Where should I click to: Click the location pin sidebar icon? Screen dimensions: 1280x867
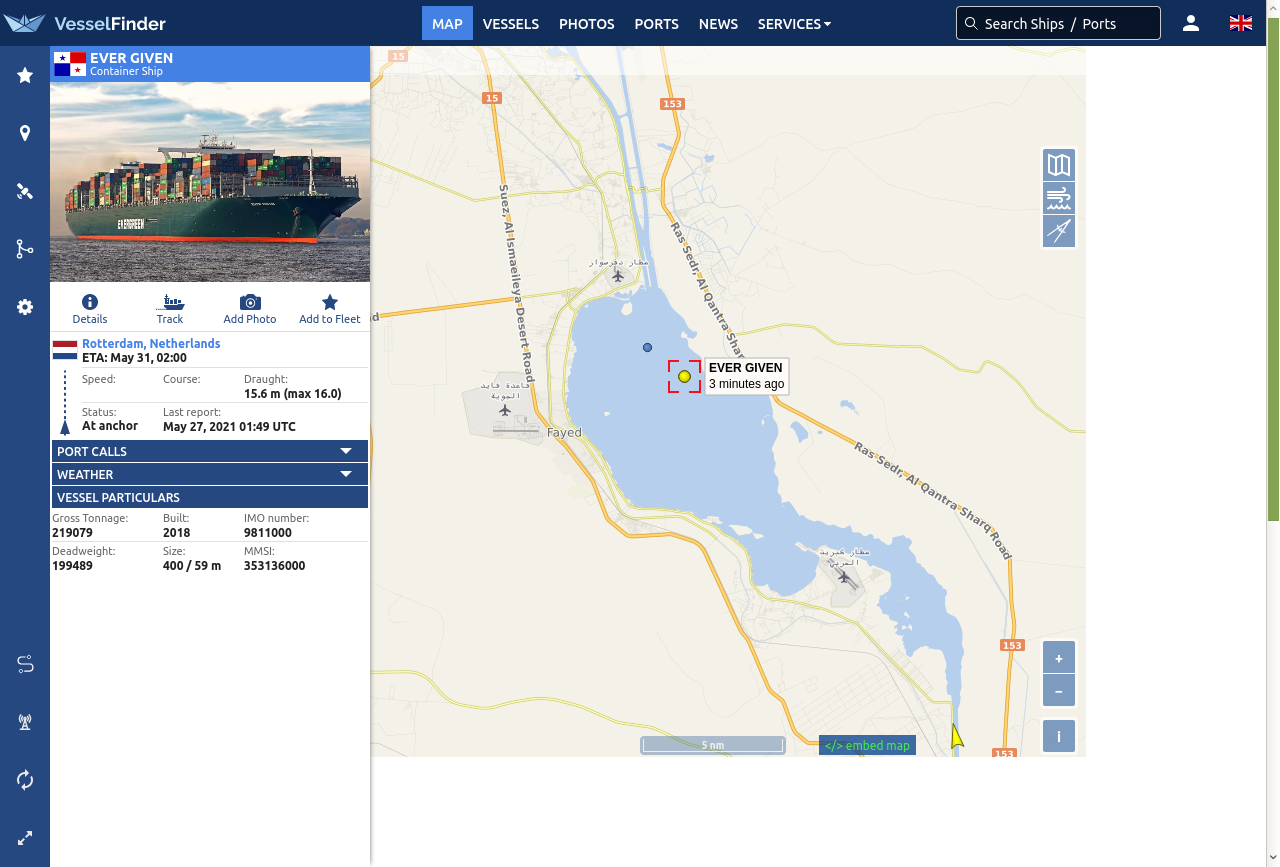(25, 133)
